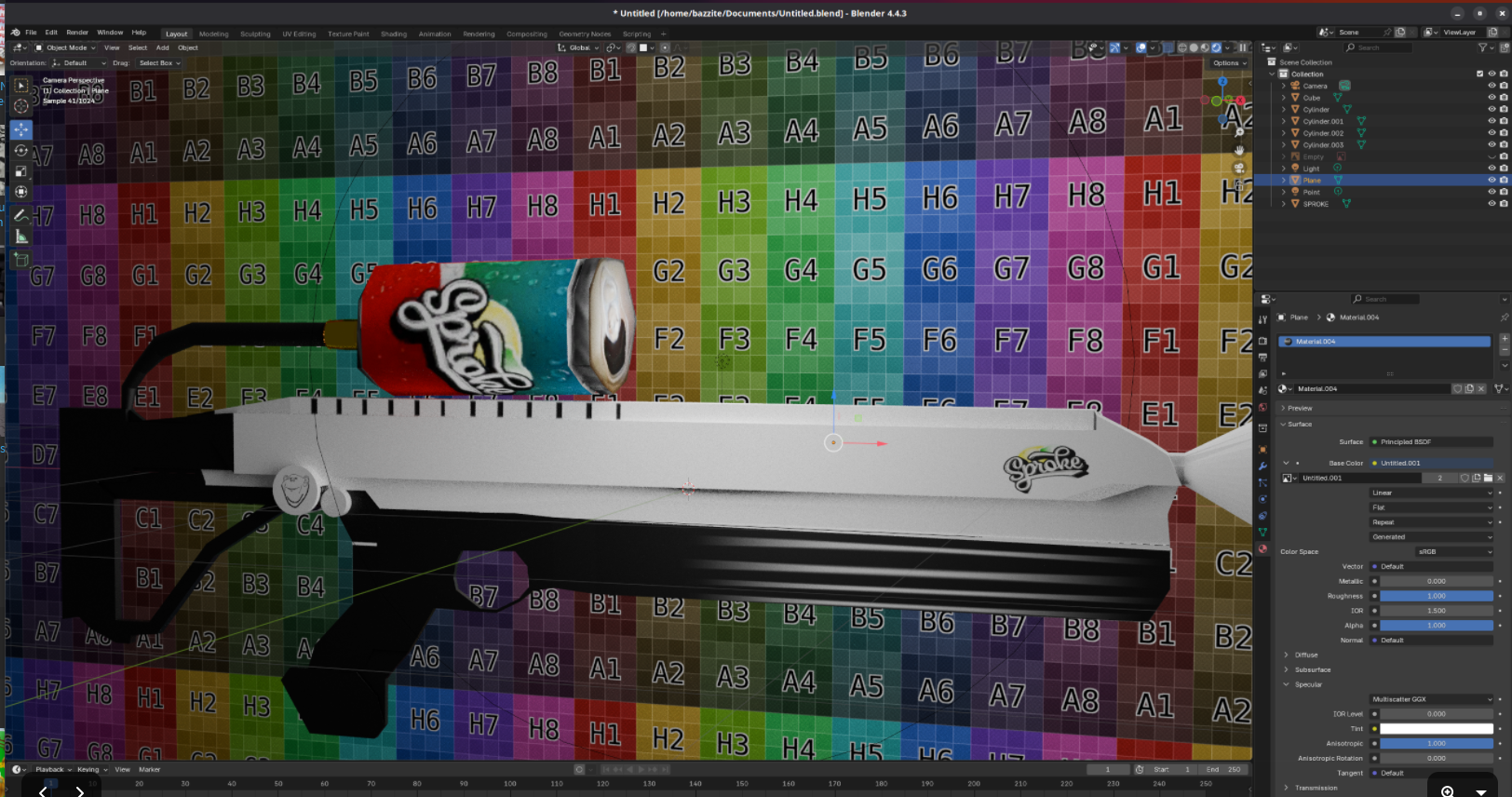Remove the selected material slot
The height and width of the screenshot is (797, 1512).
coord(1504,350)
